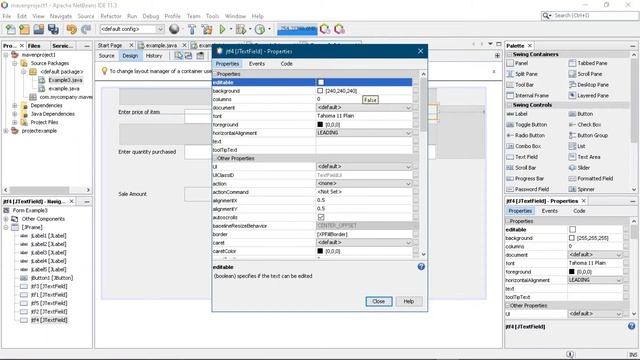640x360 pixels.
Task: Toggle editable checkbox in Properties dialog
Action: (321, 82)
